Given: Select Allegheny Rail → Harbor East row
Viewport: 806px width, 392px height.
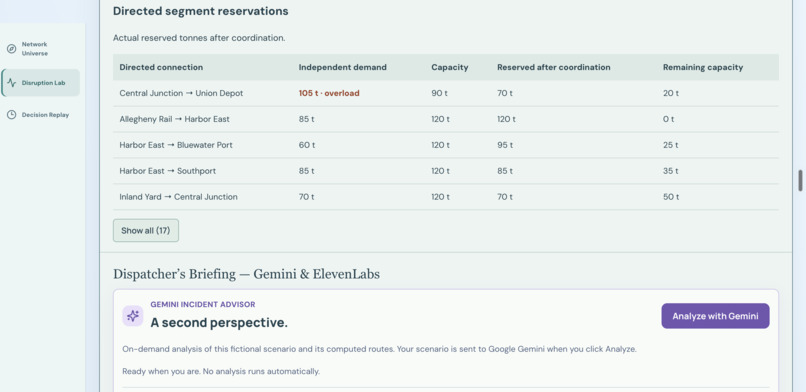Looking at the screenshot, I should (x=446, y=119).
